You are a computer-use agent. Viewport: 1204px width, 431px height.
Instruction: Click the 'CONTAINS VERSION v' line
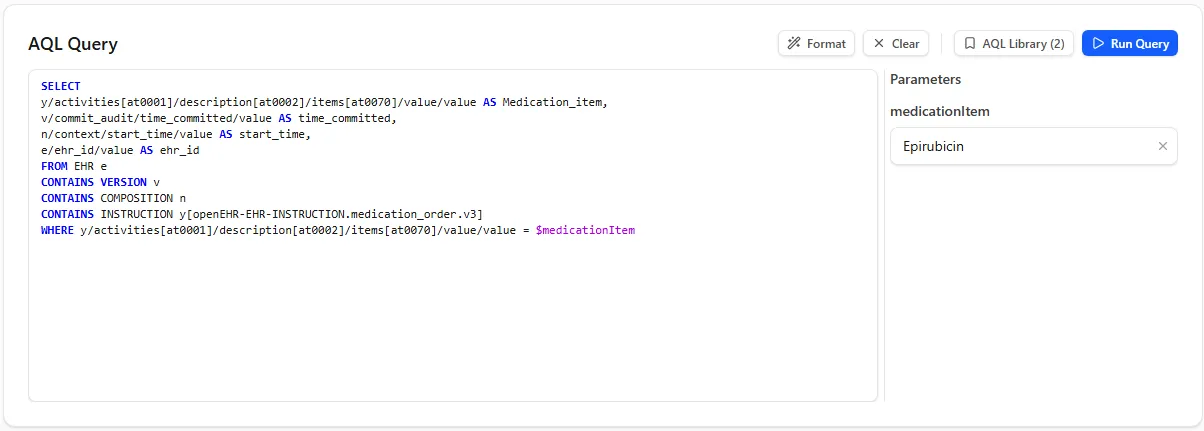pyautogui.click(x=100, y=182)
